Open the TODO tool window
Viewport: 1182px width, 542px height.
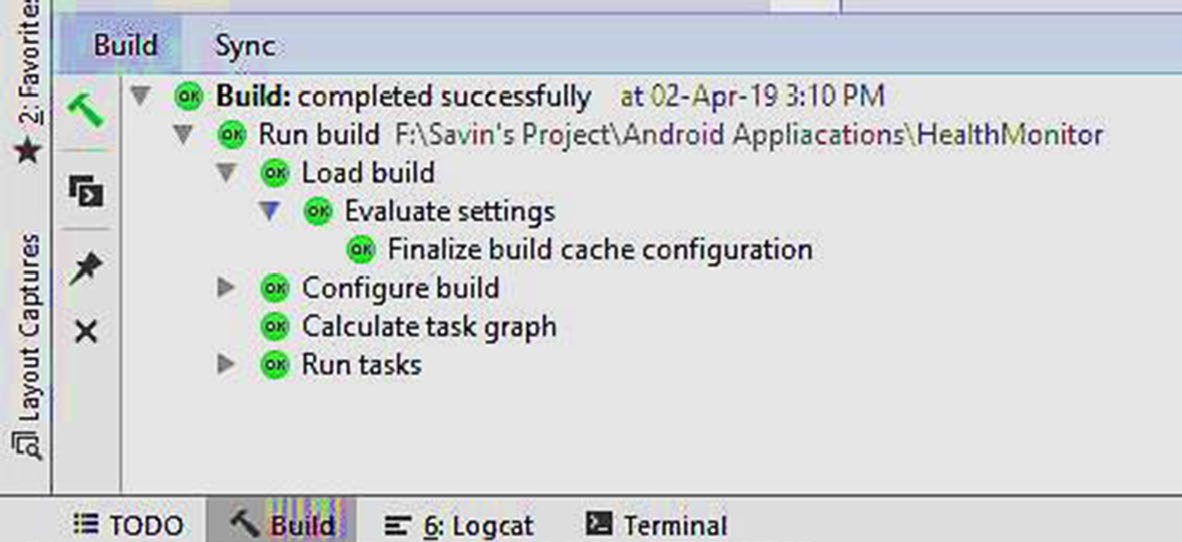[x=130, y=526]
